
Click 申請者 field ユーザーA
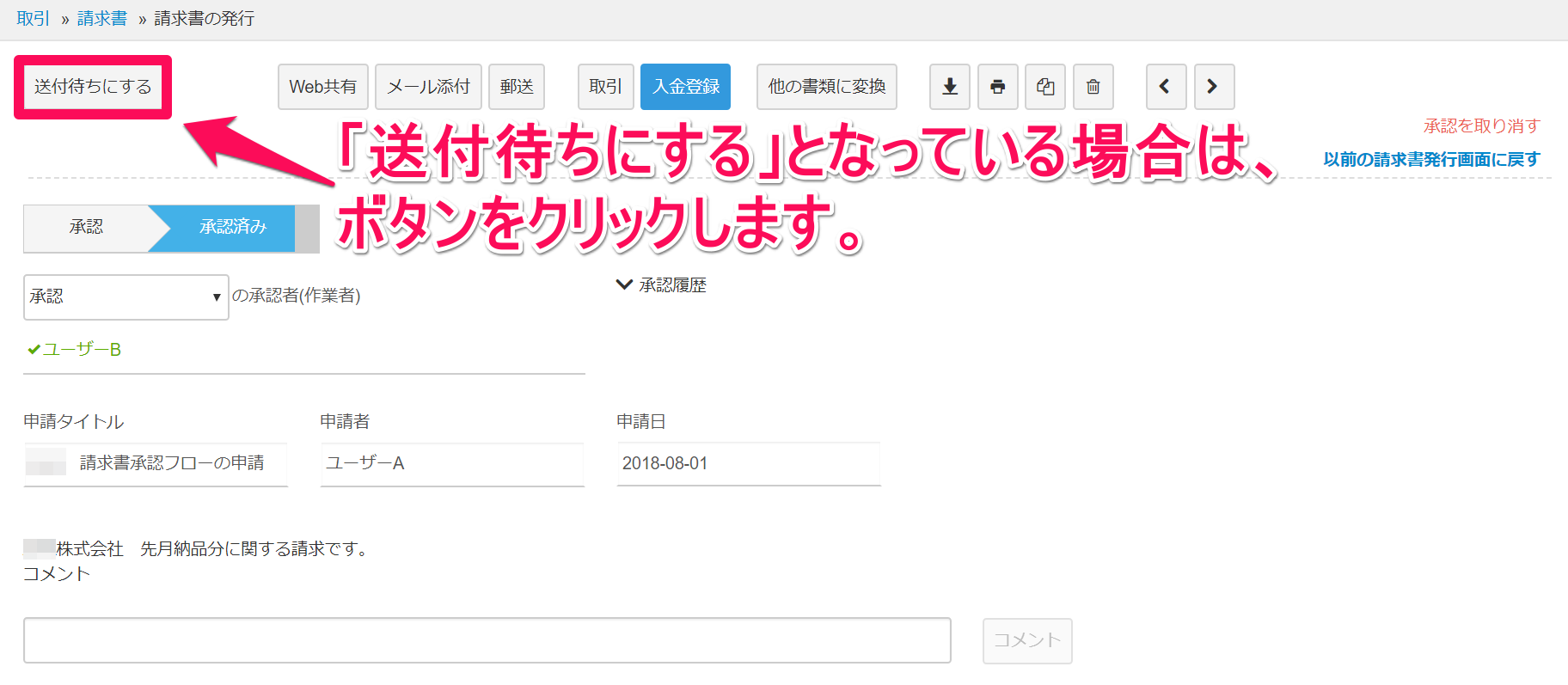click(452, 464)
